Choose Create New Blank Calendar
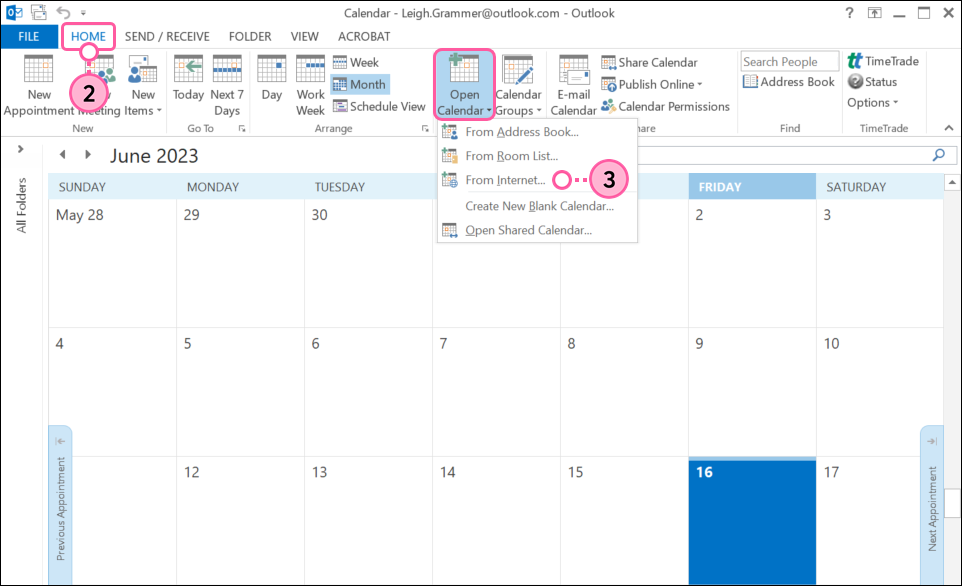This screenshot has height=586, width=962. tap(537, 206)
